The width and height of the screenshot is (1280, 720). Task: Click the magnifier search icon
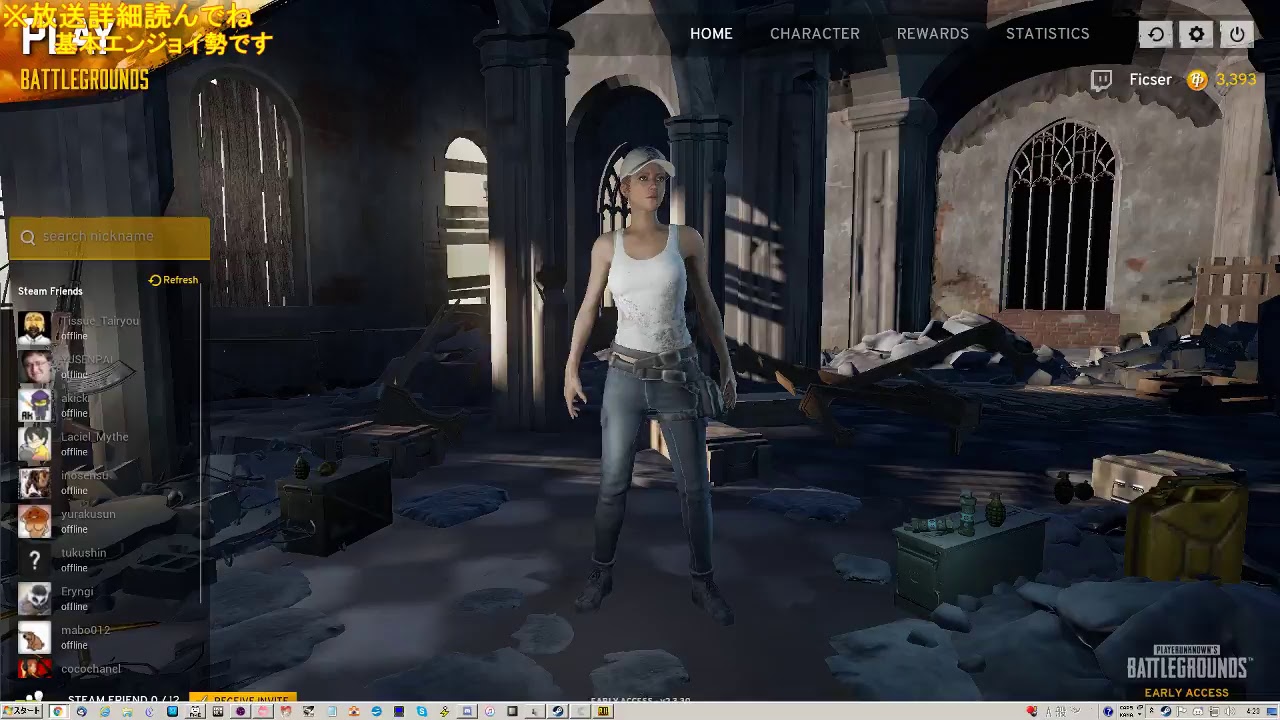[27, 237]
